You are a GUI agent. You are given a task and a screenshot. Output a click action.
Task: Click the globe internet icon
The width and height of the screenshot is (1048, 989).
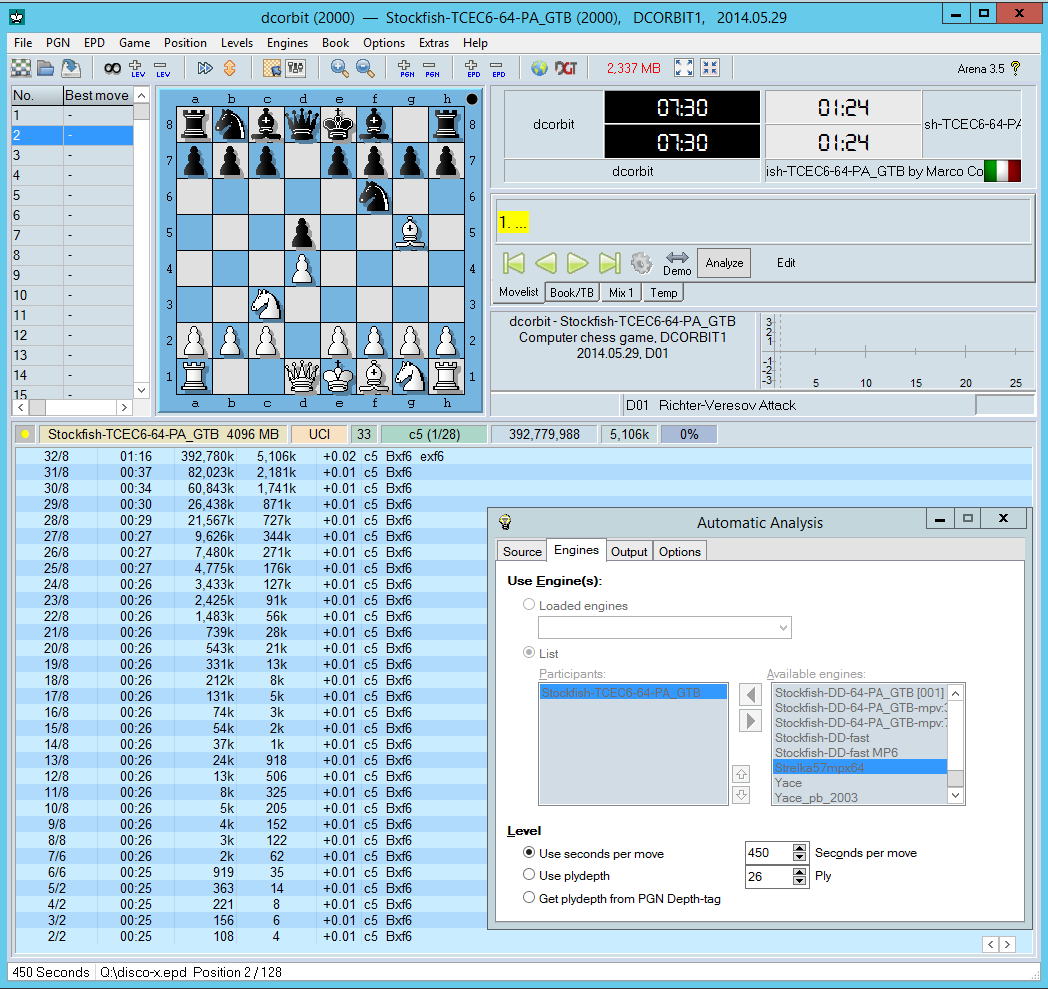tap(539, 68)
